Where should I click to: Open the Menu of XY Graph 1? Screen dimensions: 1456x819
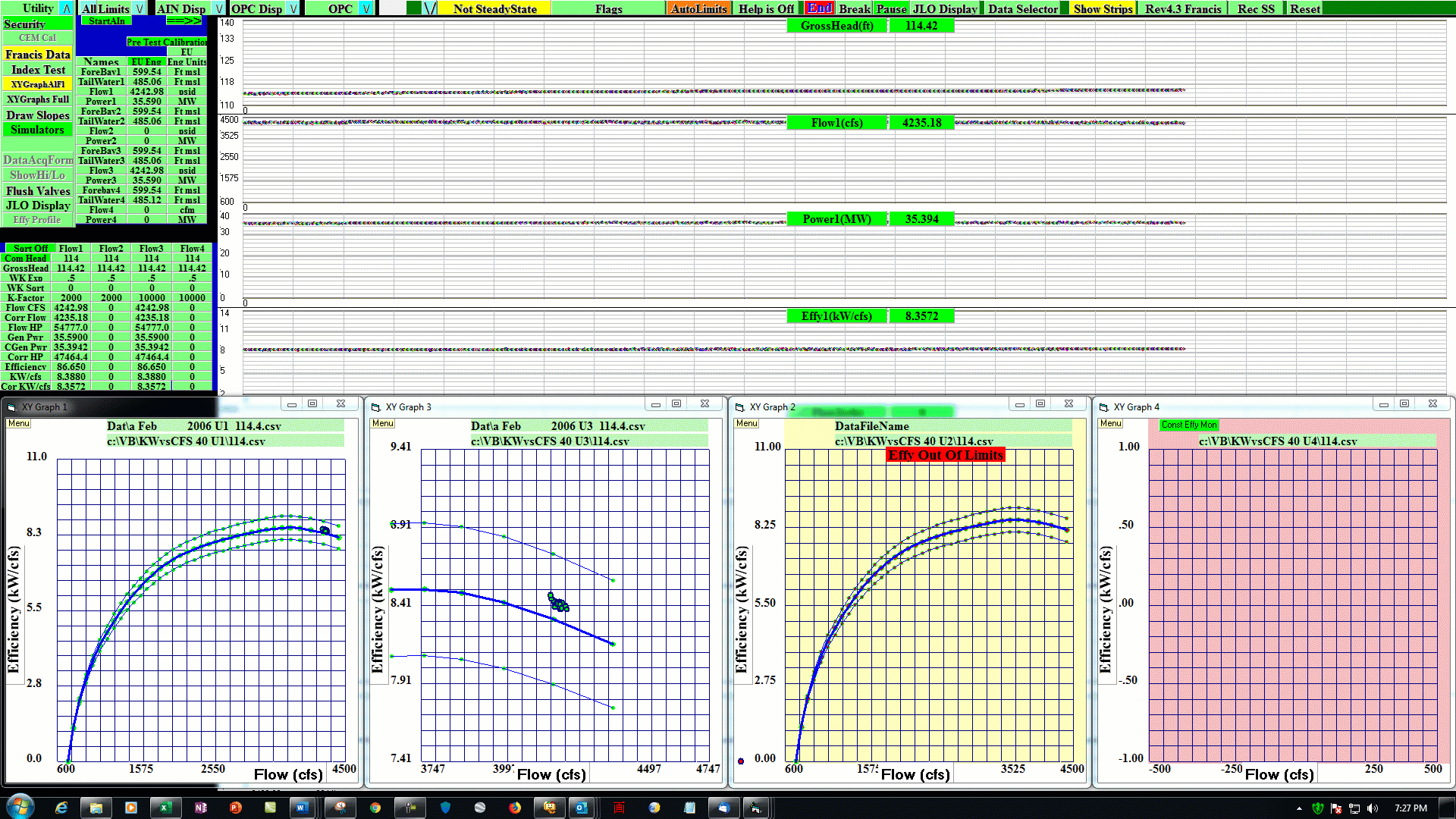pyautogui.click(x=19, y=423)
